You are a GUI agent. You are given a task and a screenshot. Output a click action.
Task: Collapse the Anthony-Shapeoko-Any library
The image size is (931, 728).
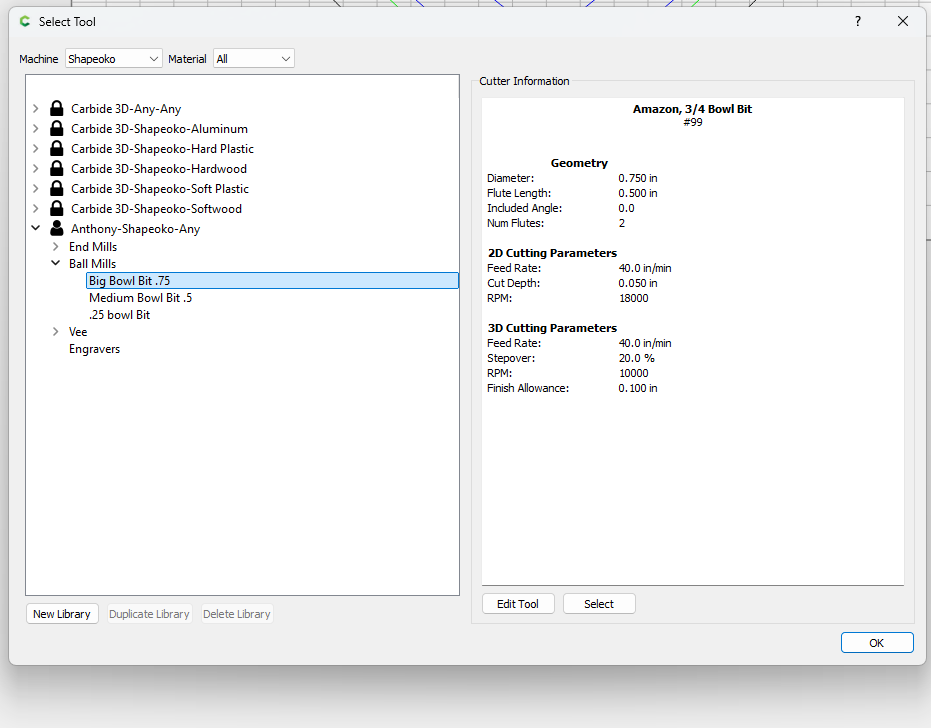[x=36, y=229]
